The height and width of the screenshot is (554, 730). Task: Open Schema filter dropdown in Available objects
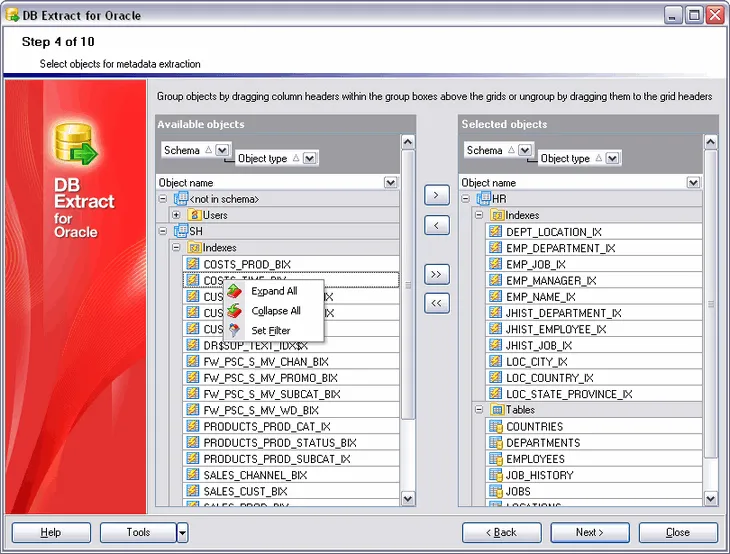coord(222,150)
